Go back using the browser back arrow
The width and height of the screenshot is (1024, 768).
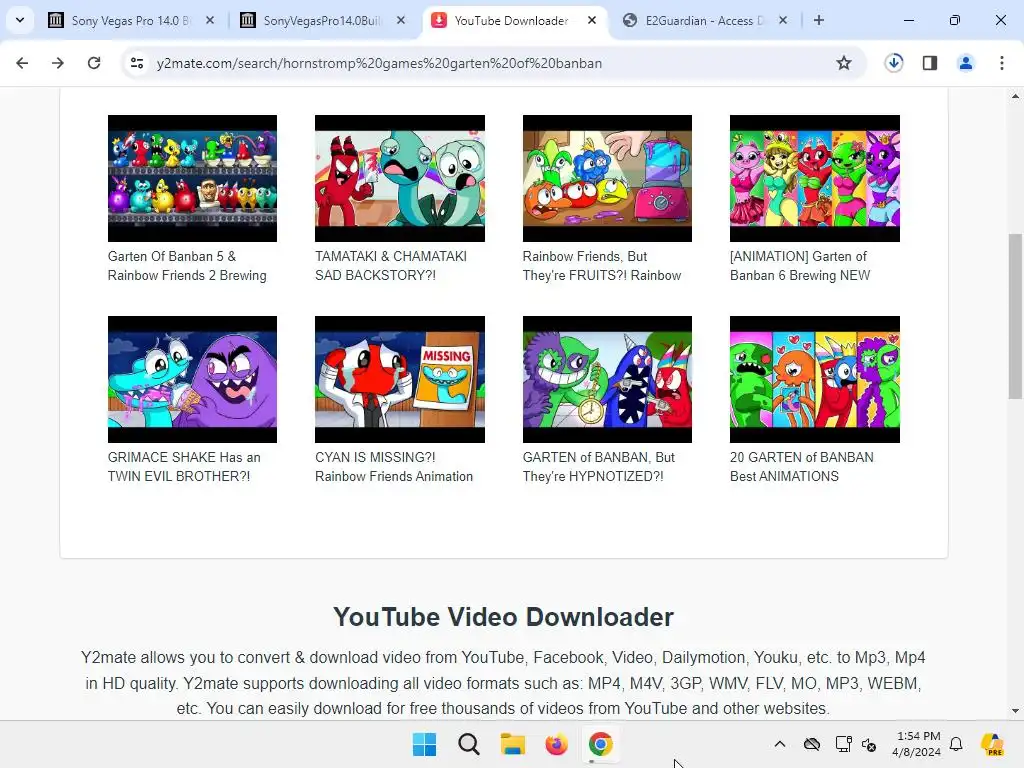pyautogui.click(x=22, y=63)
